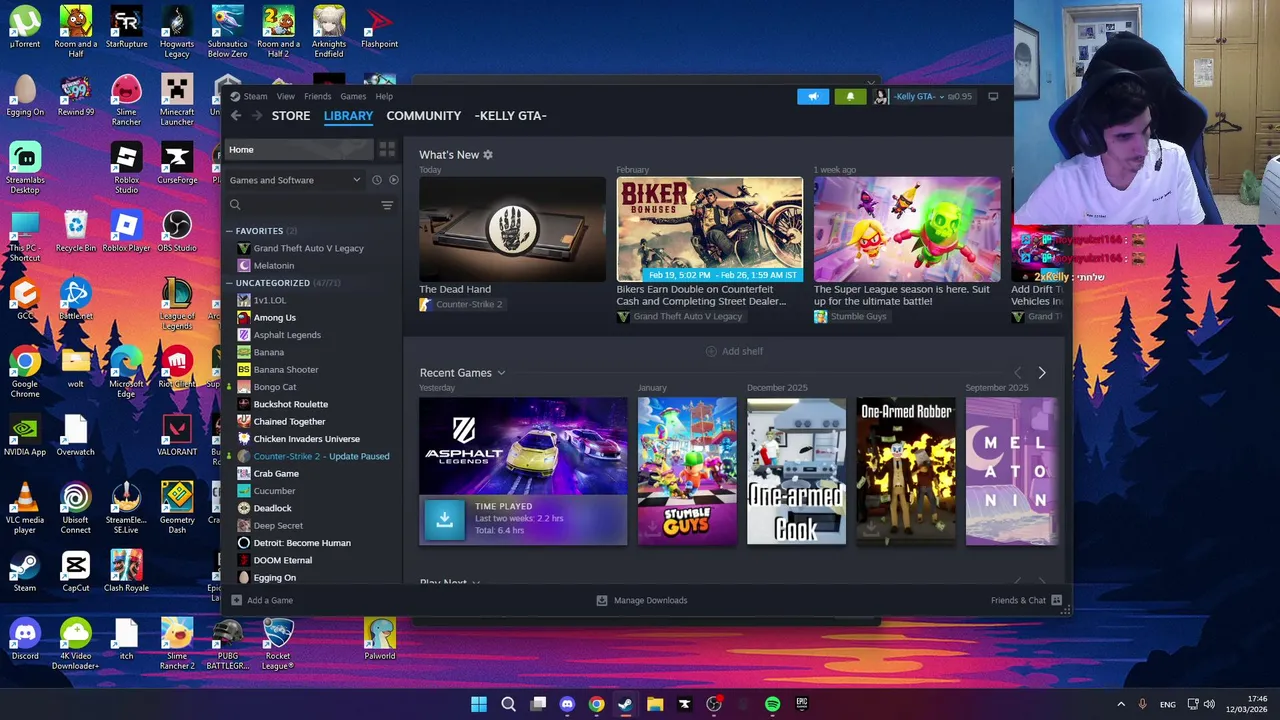Open Spotify in the taskbar
The width and height of the screenshot is (1280, 720).
[x=772, y=704]
